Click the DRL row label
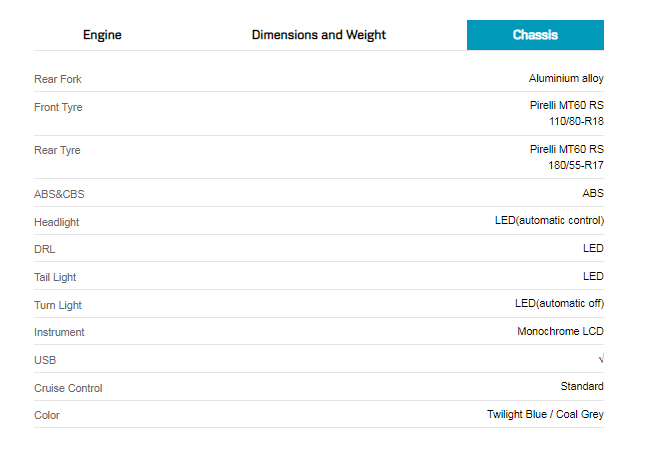Screen dimensions: 645x453 click(x=44, y=249)
